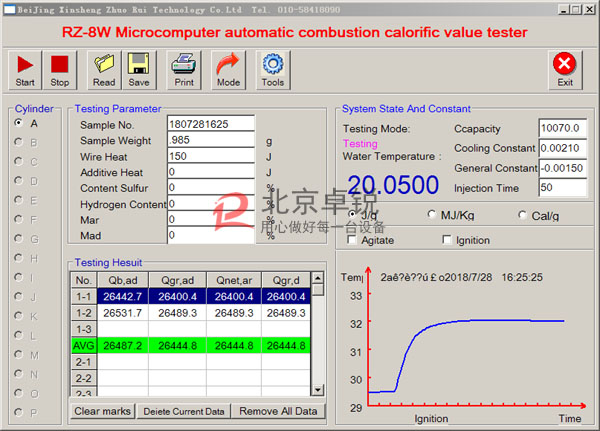Click Delete Current Data button

pyautogui.click(x=184, y=411)
